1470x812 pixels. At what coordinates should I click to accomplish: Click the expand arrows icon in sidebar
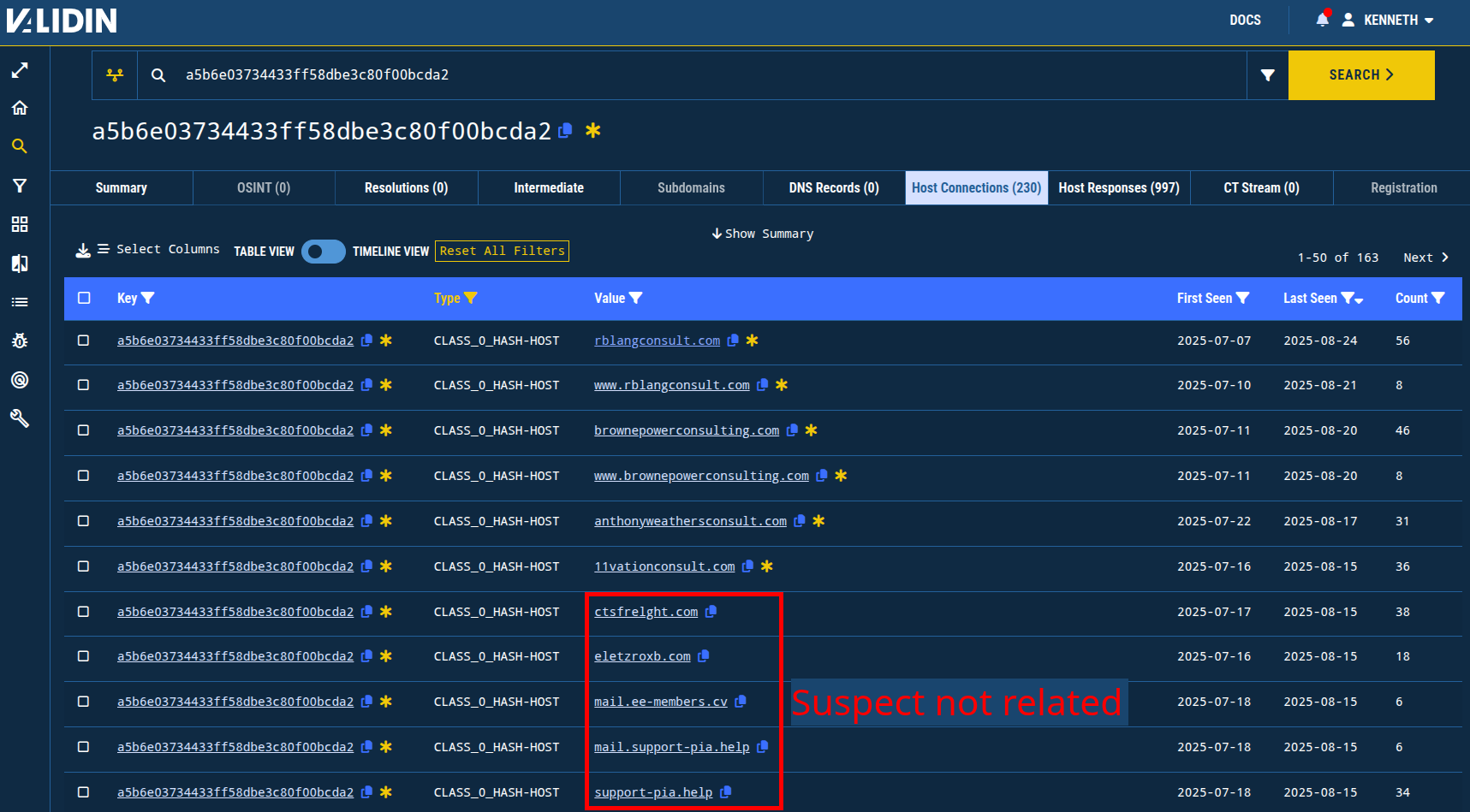tap(20, 70)
